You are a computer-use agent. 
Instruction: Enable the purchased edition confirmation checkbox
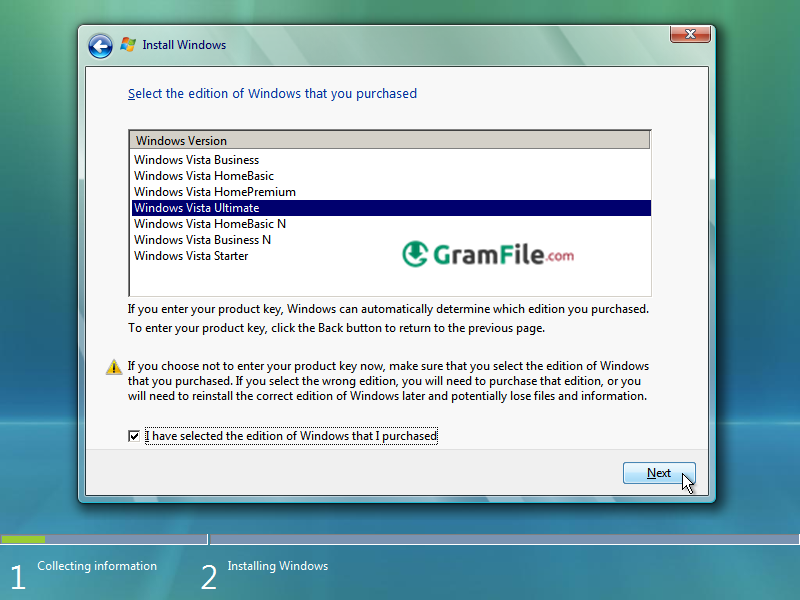134,435
